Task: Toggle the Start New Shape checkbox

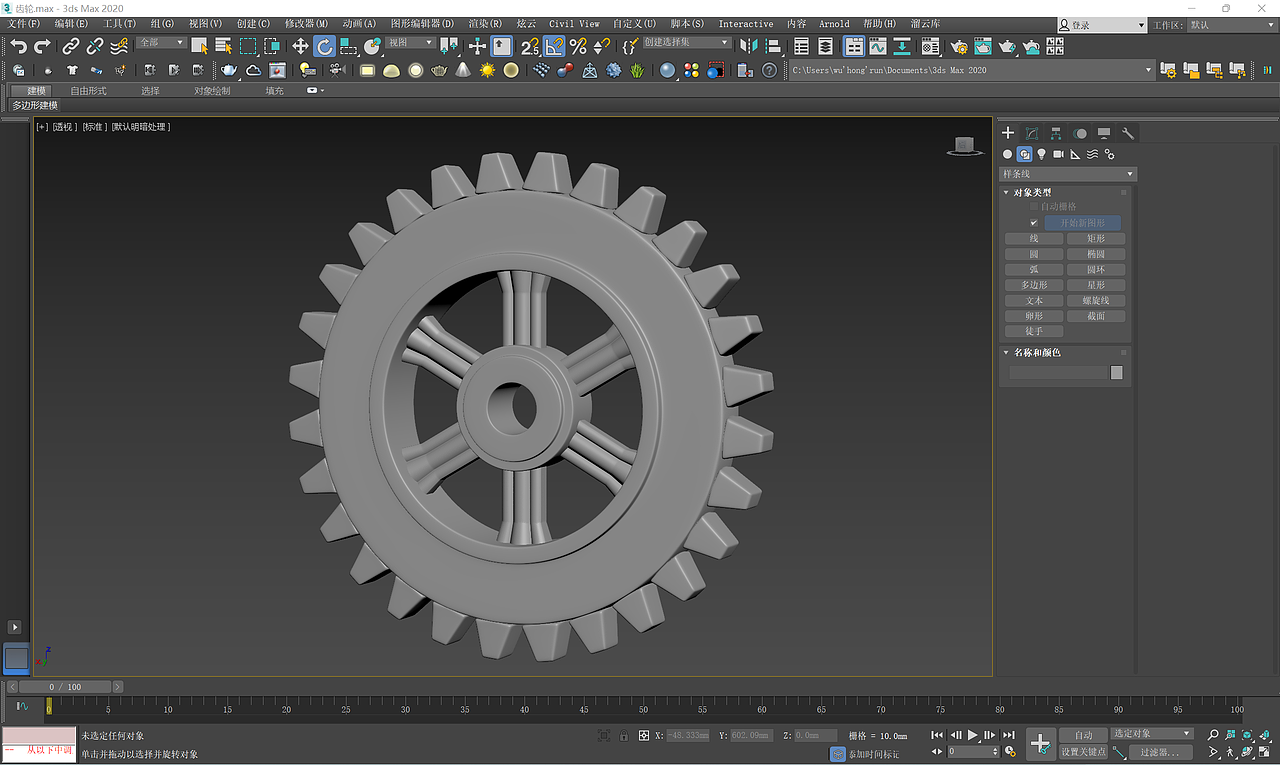Action: (x=1034, y=223)
